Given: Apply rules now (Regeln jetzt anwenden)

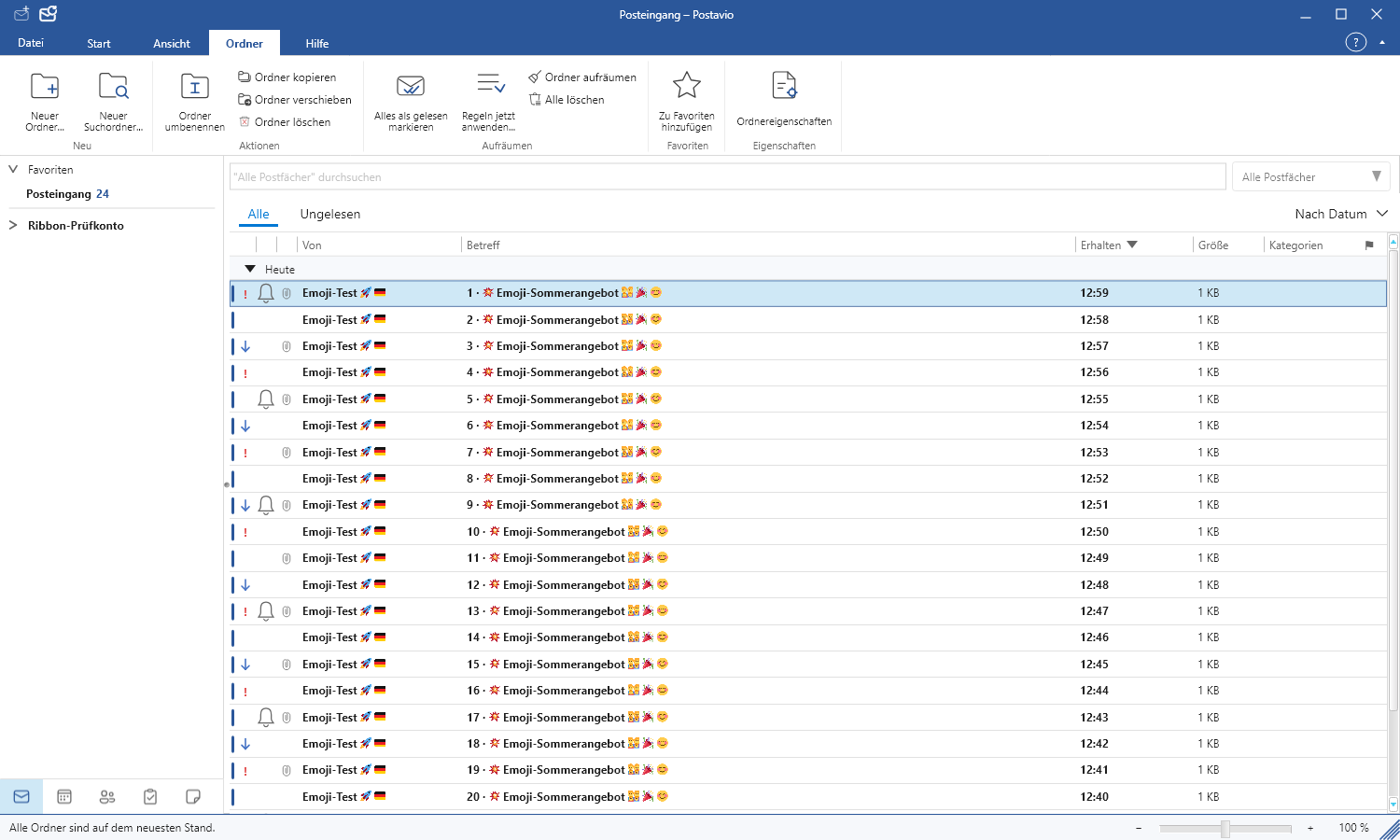Looking at the screenshot, I should pyautogui.click(x=489, y=102).
